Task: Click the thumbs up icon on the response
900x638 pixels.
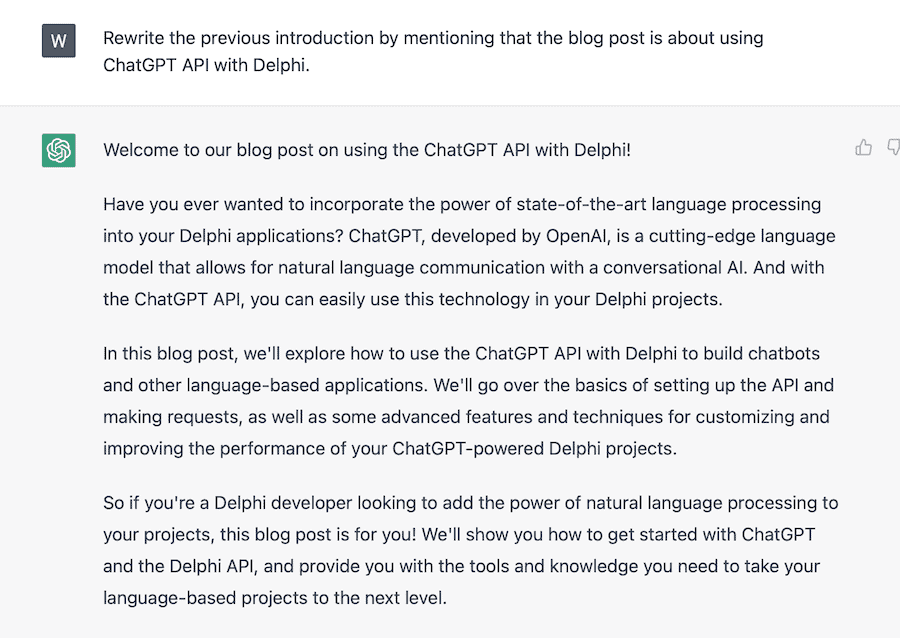Action: [864, 148]
